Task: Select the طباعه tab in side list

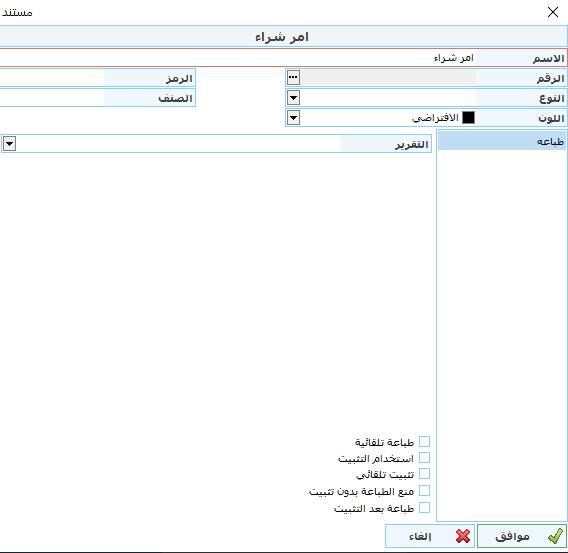Action: pyautogui.click(x=502, y=142)
